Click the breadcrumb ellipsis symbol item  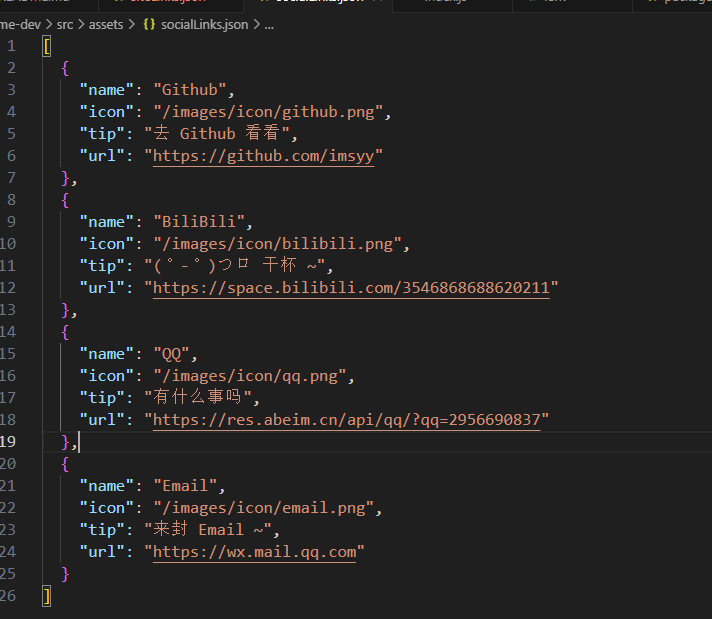tap(269, 25)
